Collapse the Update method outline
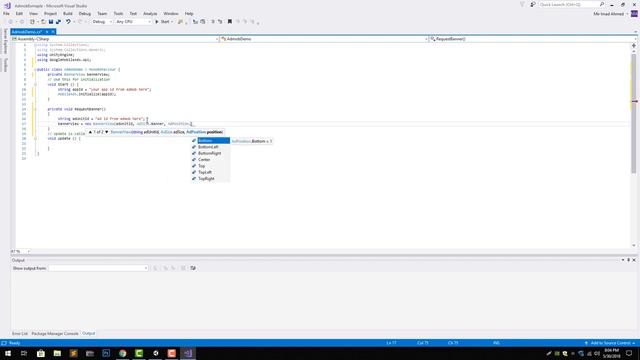The height and width of the screenshot is (360, 640). point(35,139)
